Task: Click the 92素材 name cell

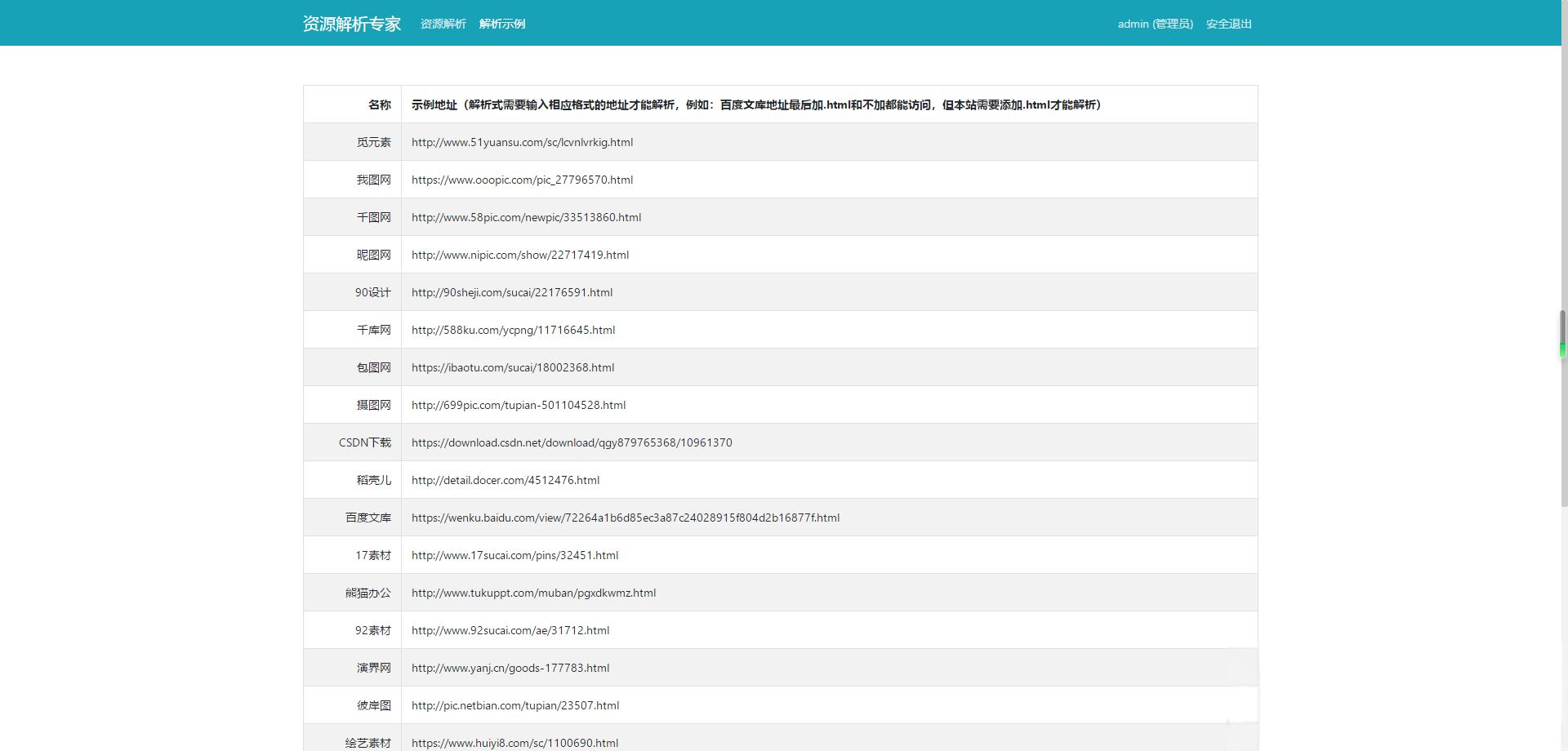Action: tap(352, 630)
